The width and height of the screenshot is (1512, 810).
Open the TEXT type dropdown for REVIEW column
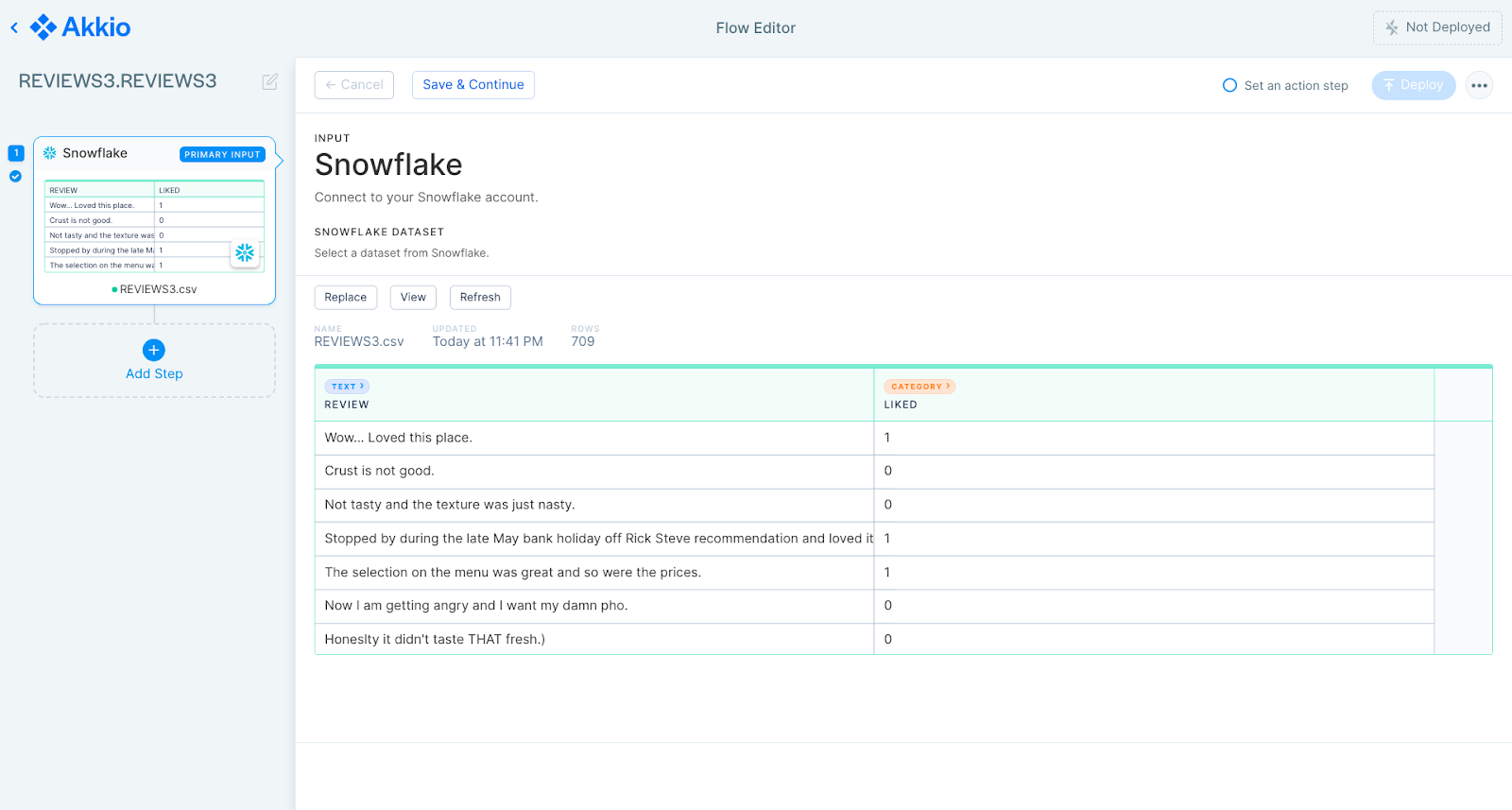coord(347,387)
